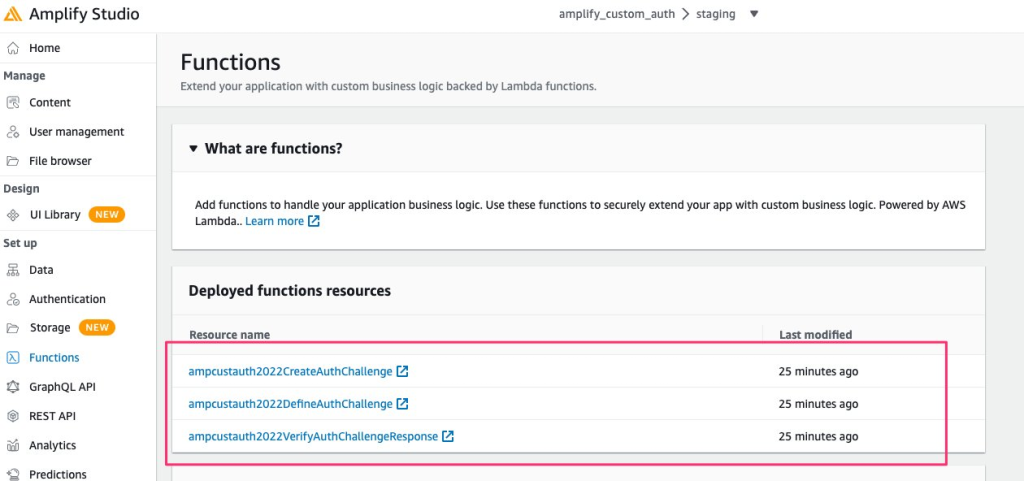
Task: Click external link icon beside CreateAuthChallenge
Action: click(x=403, y=371)
